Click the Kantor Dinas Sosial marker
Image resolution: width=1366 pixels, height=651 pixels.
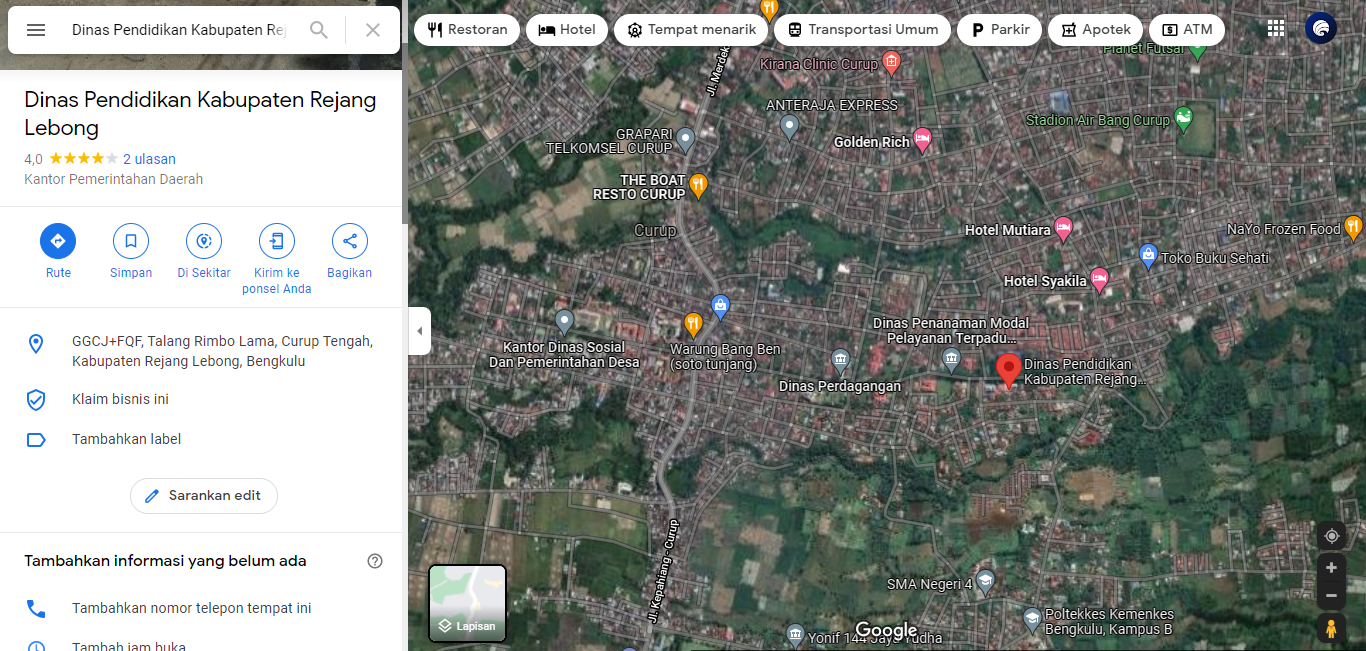[x=564, y=322]
